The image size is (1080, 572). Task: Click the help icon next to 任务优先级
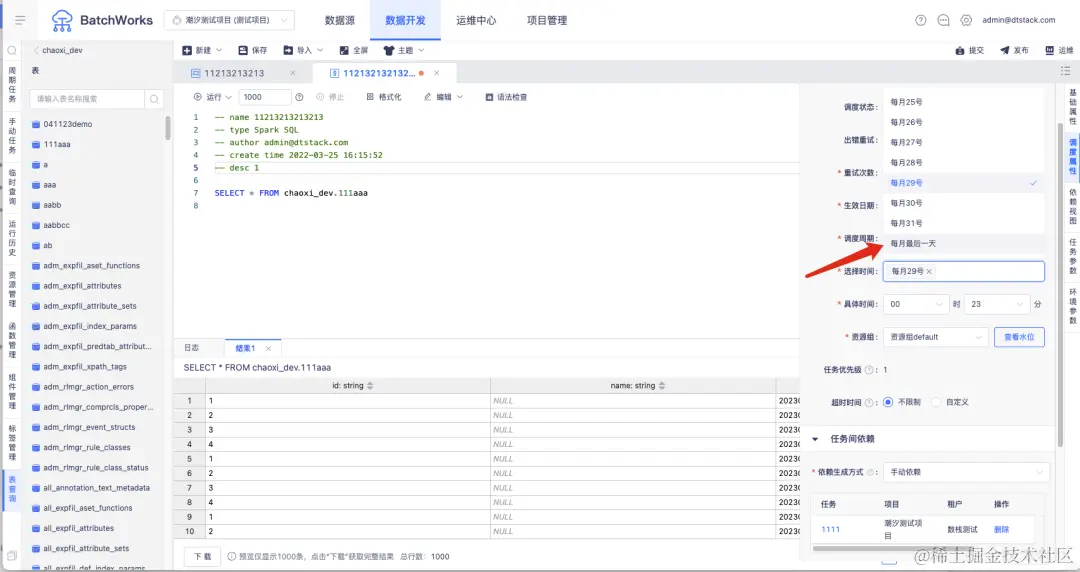[x=869, y=370]
